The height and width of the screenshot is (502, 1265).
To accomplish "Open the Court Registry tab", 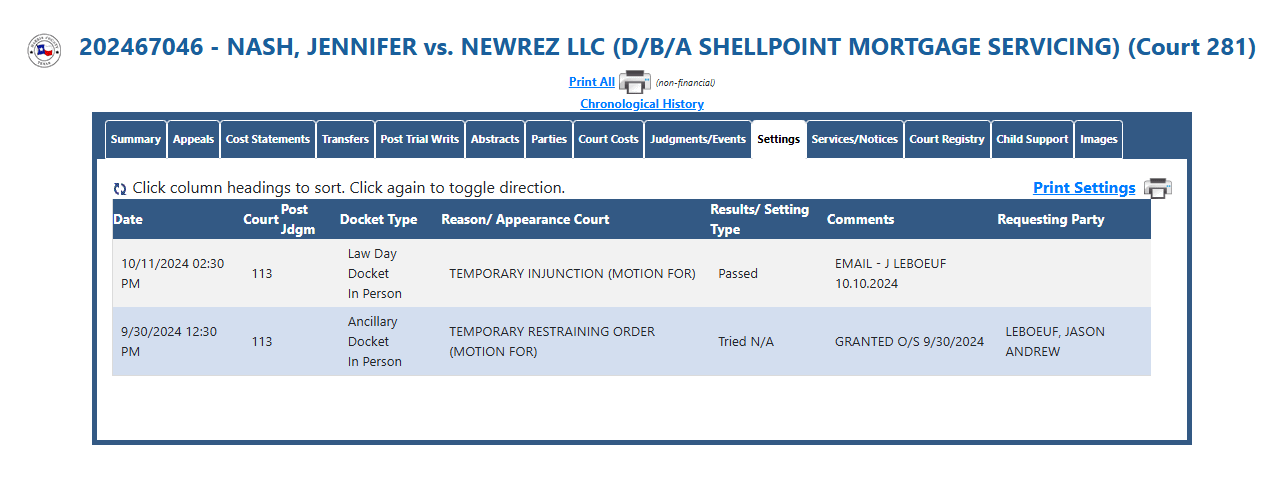I will pos(947,140).
